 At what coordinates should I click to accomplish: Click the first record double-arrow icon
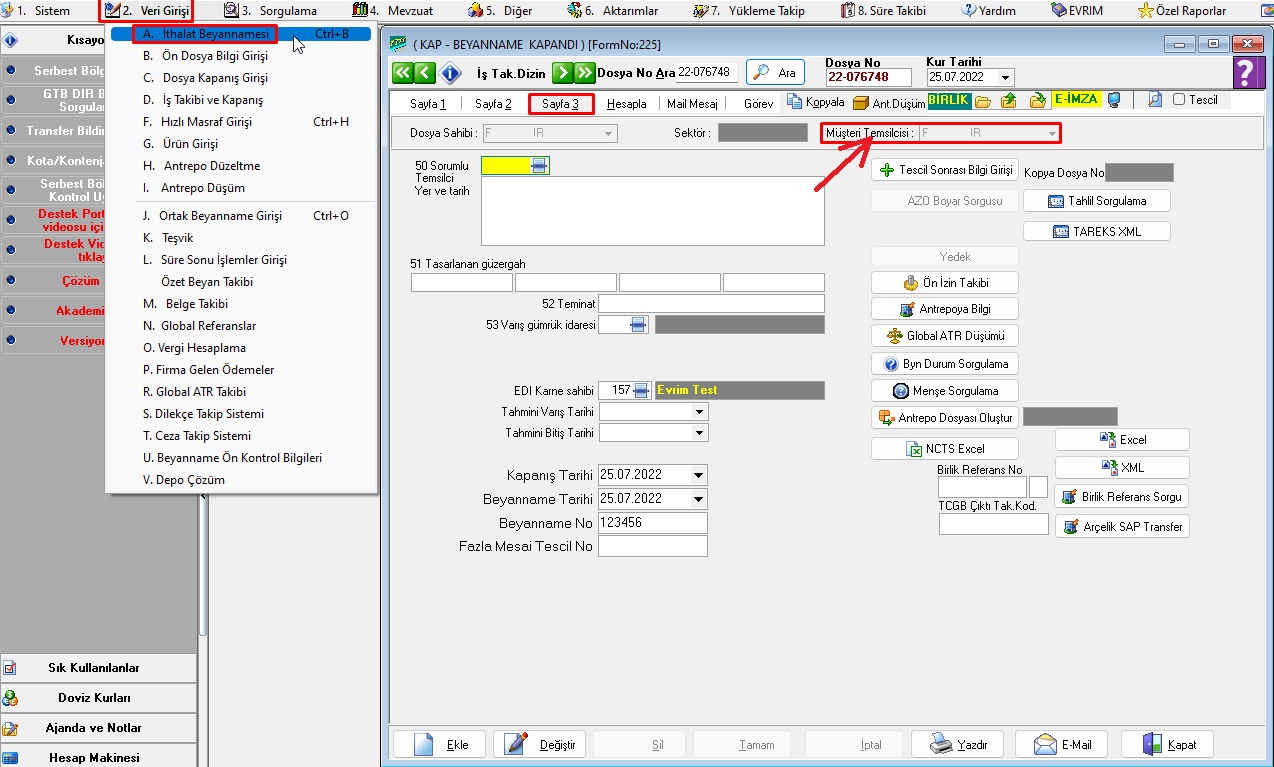click(402, 73)
